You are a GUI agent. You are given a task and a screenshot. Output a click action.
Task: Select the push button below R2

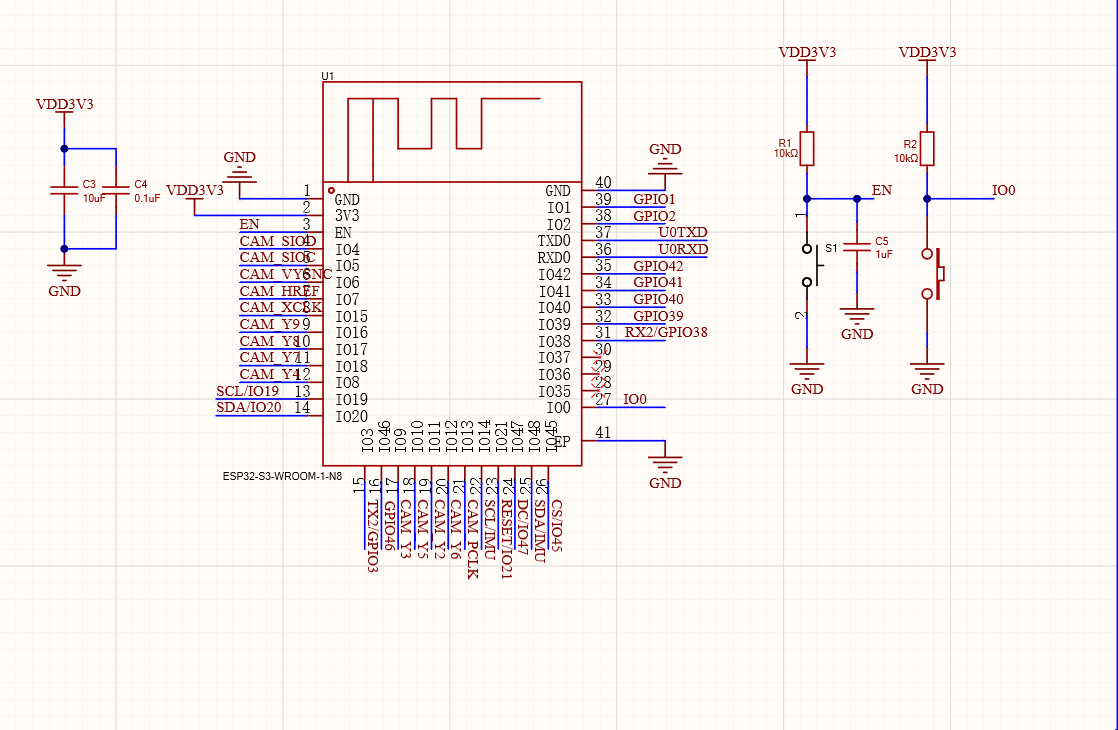click(933, 274)
